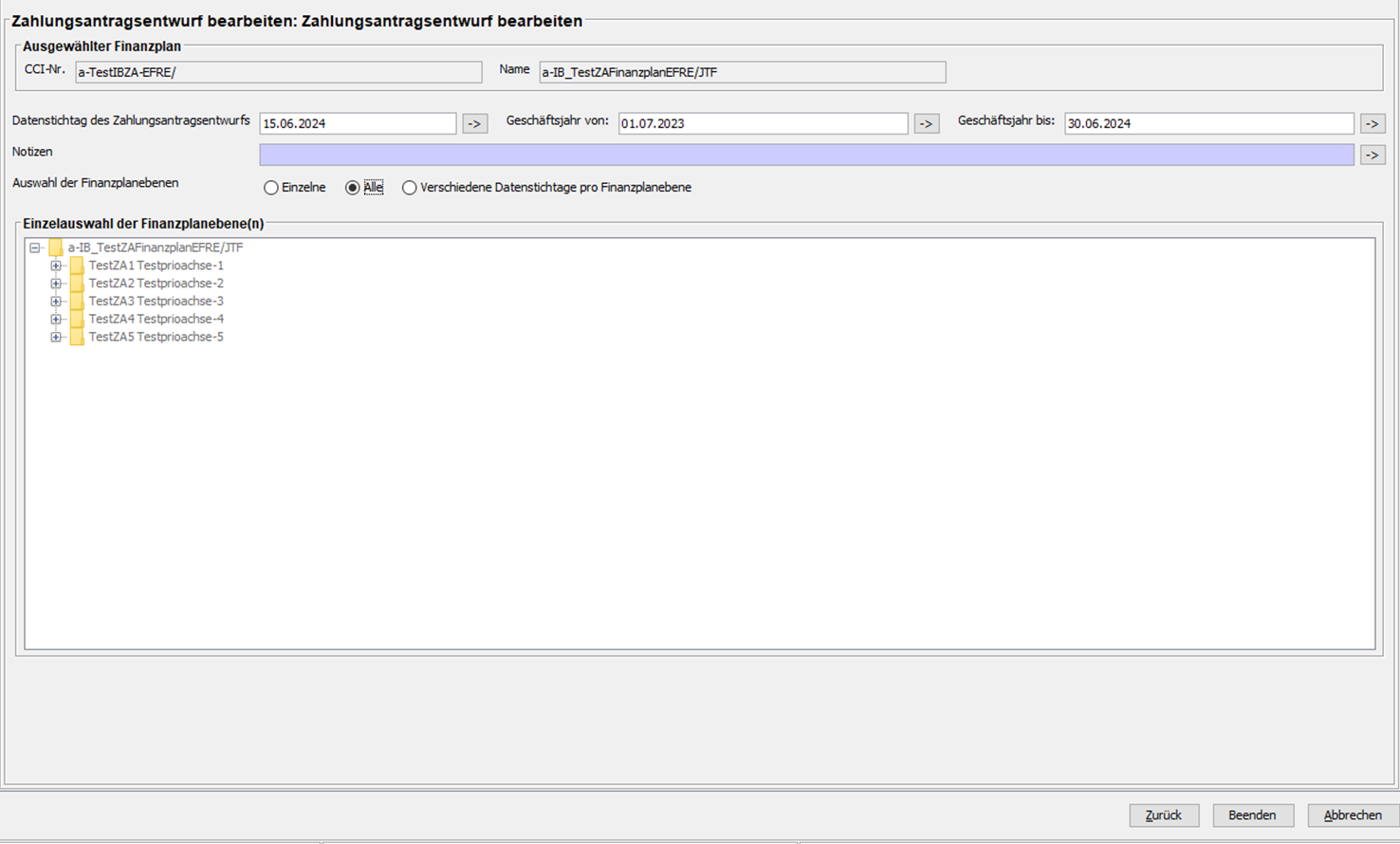
Task: Click into the Notizen text field
Action: pos(807,155)
